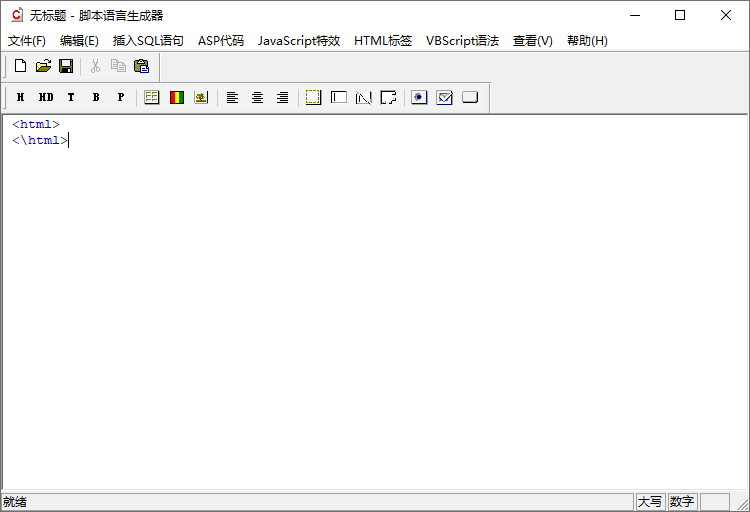Screen dimensions: 750x512
Task: Open a file with the folder icon
Action: 43,66
